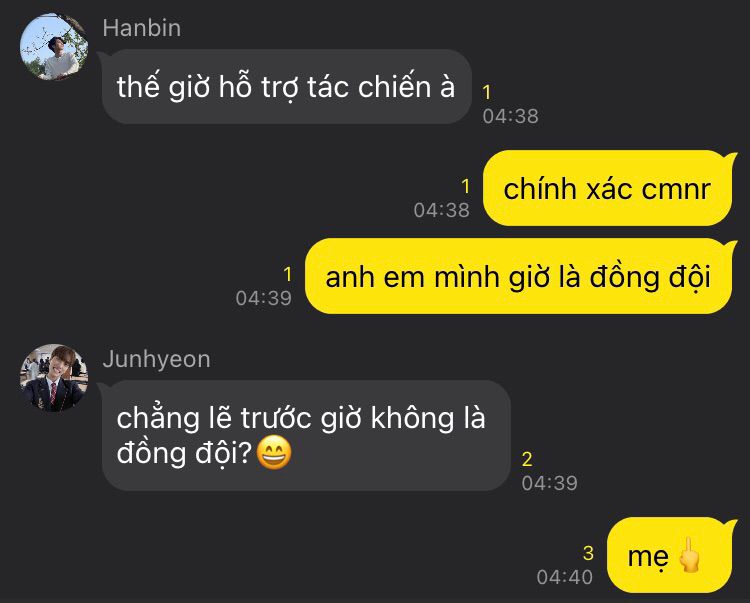Click the grinning emoji in Junhyeon's message
The height and width of the screenshot is (603, 750).
pos(274,452)
